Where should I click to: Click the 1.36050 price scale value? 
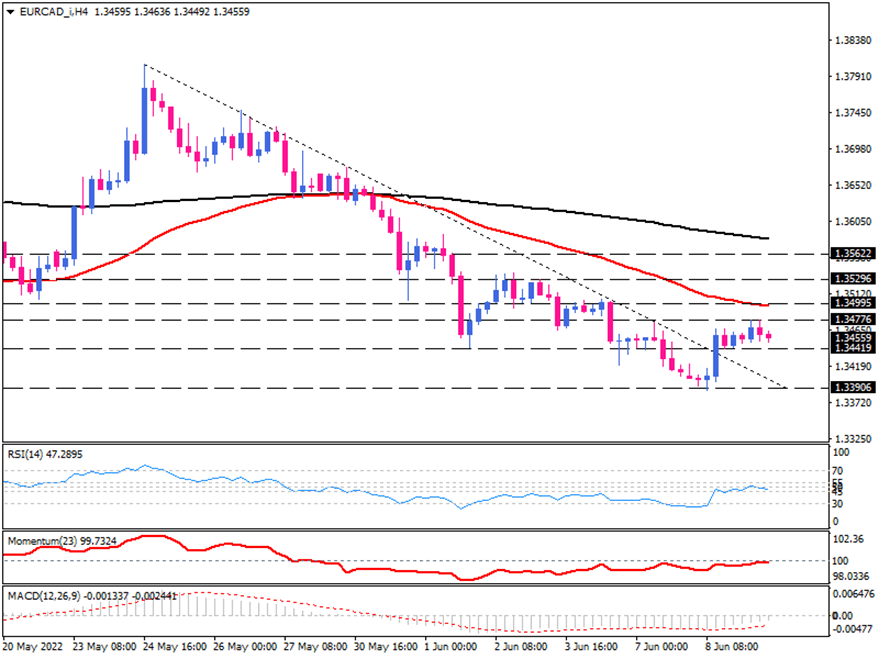coord(853,222)
